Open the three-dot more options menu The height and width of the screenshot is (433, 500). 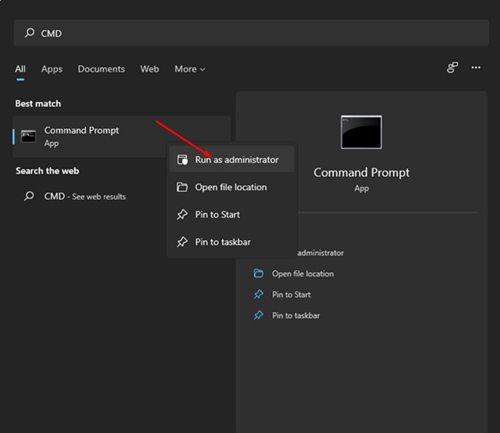tap(476, 68)
